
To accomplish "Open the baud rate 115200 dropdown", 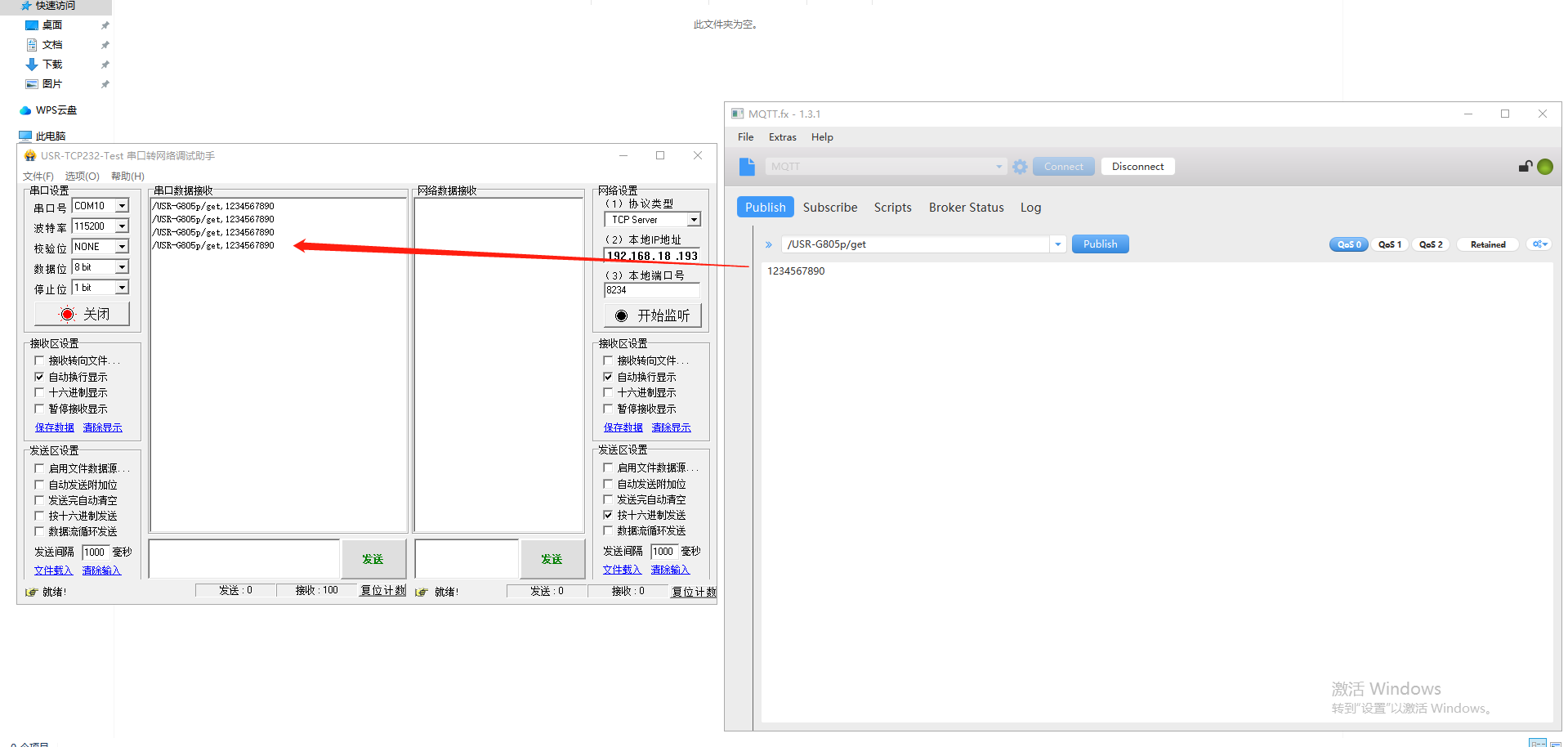I will pyautogui.click(x=122, y=226).
